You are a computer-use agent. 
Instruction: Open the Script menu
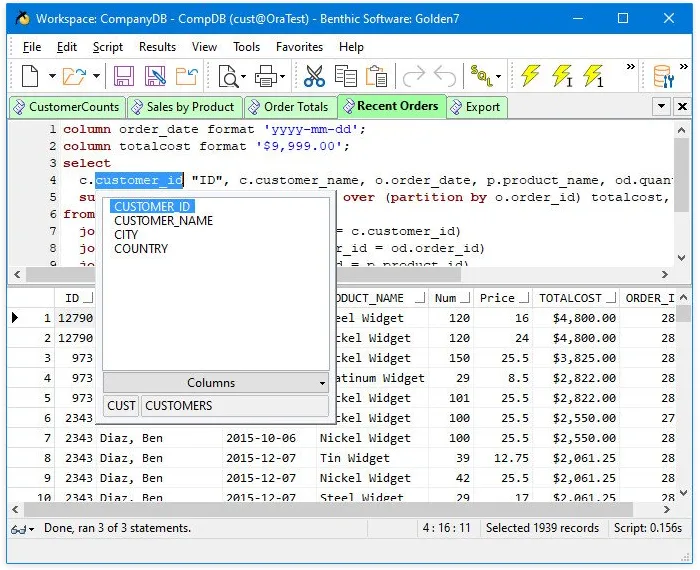pyautogui.click(x=108, y=47)
